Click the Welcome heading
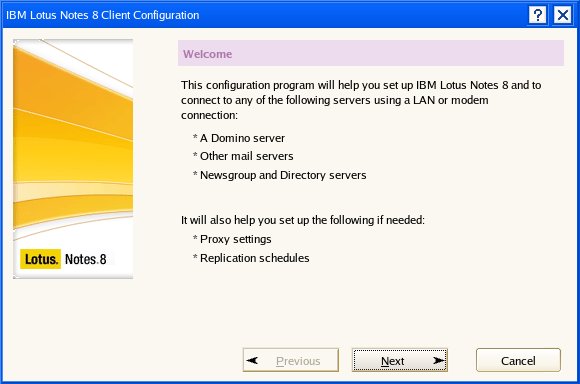The width and height of the screenshot is (580, 384). pyautogui.click(x=208, y=54)
